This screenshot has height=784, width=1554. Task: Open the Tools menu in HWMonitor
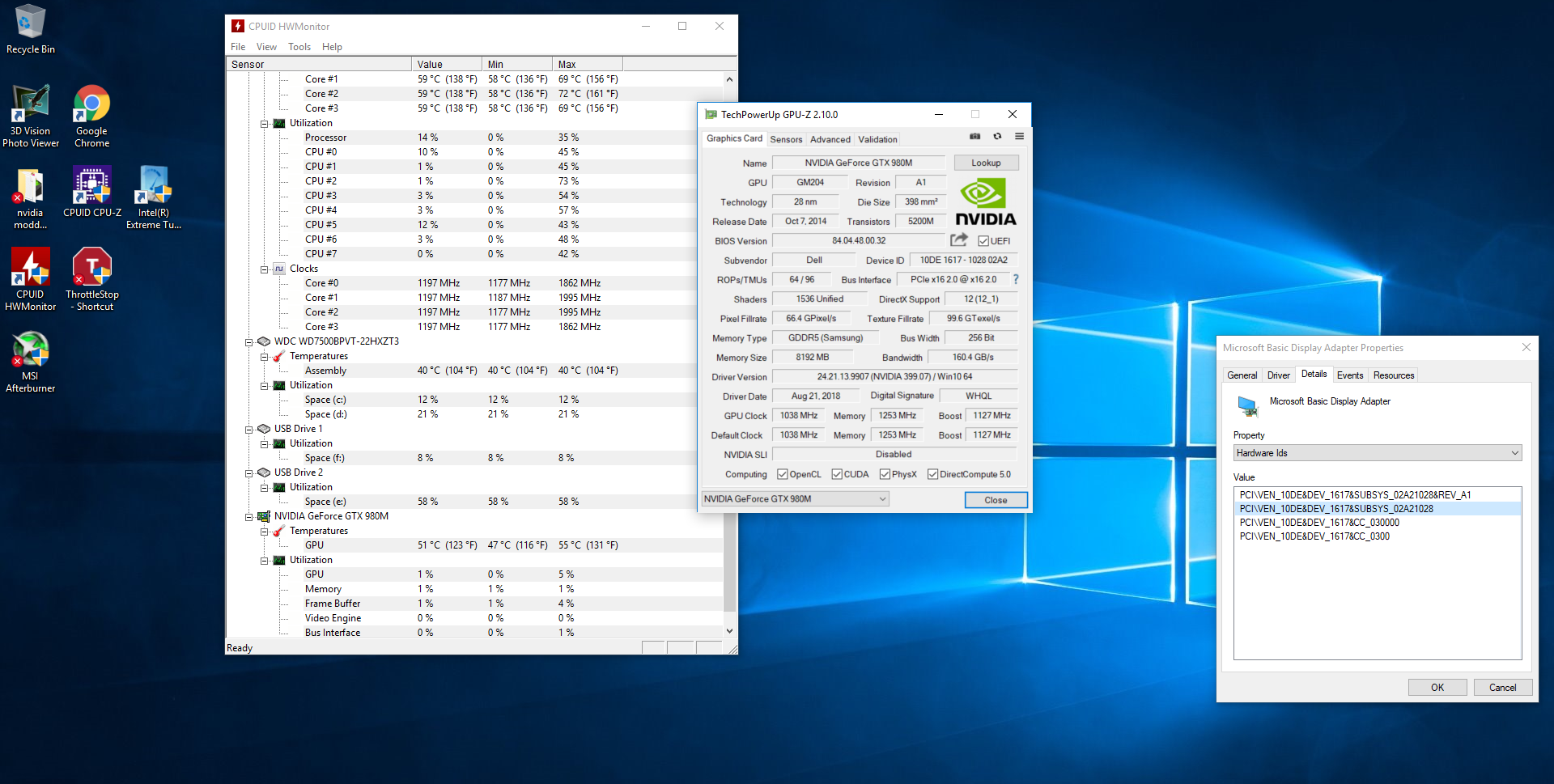coord(299,47)
